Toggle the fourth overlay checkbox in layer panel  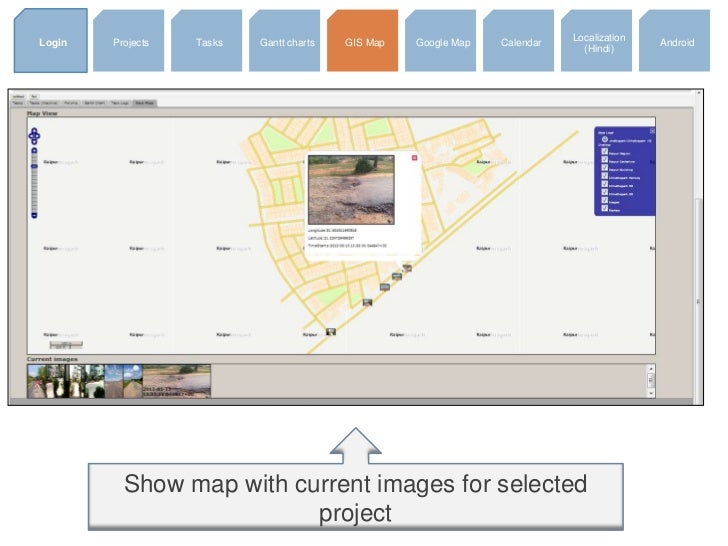pos(603,176)
